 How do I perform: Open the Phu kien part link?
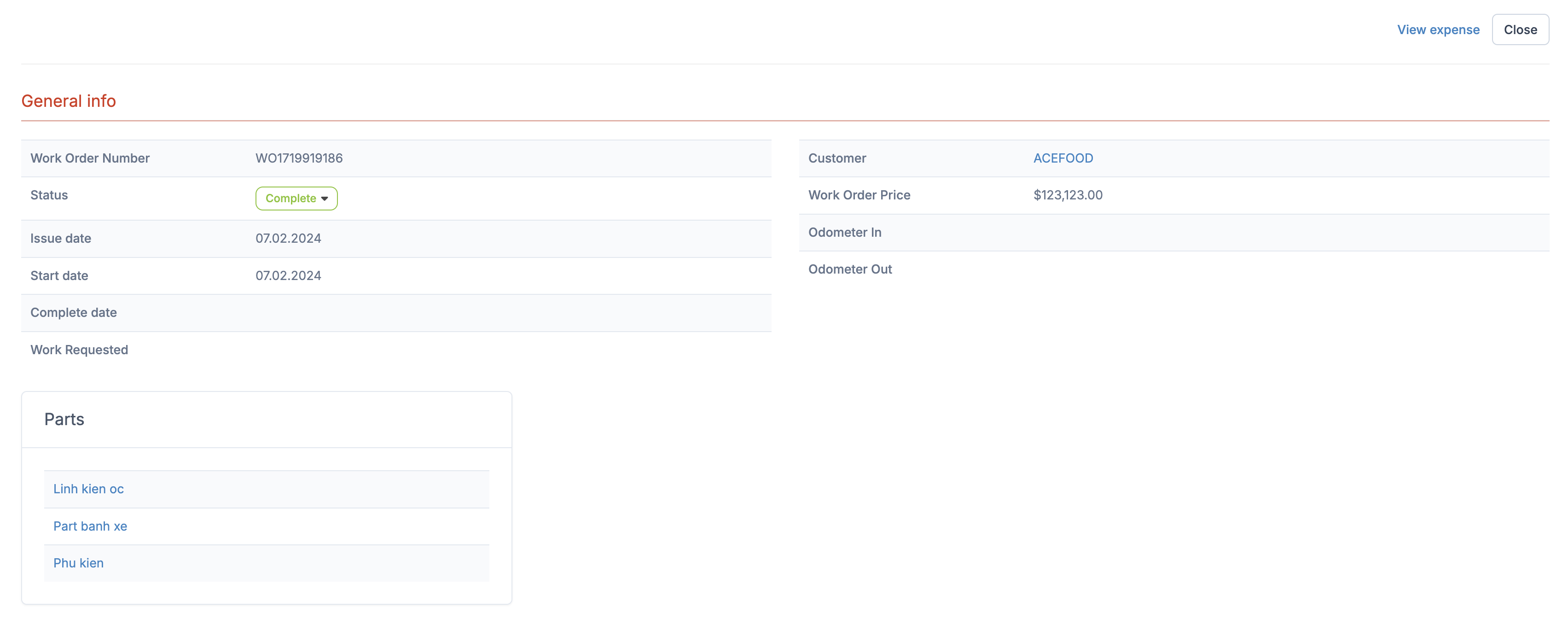pyautogui.click(x=79, y=563)
